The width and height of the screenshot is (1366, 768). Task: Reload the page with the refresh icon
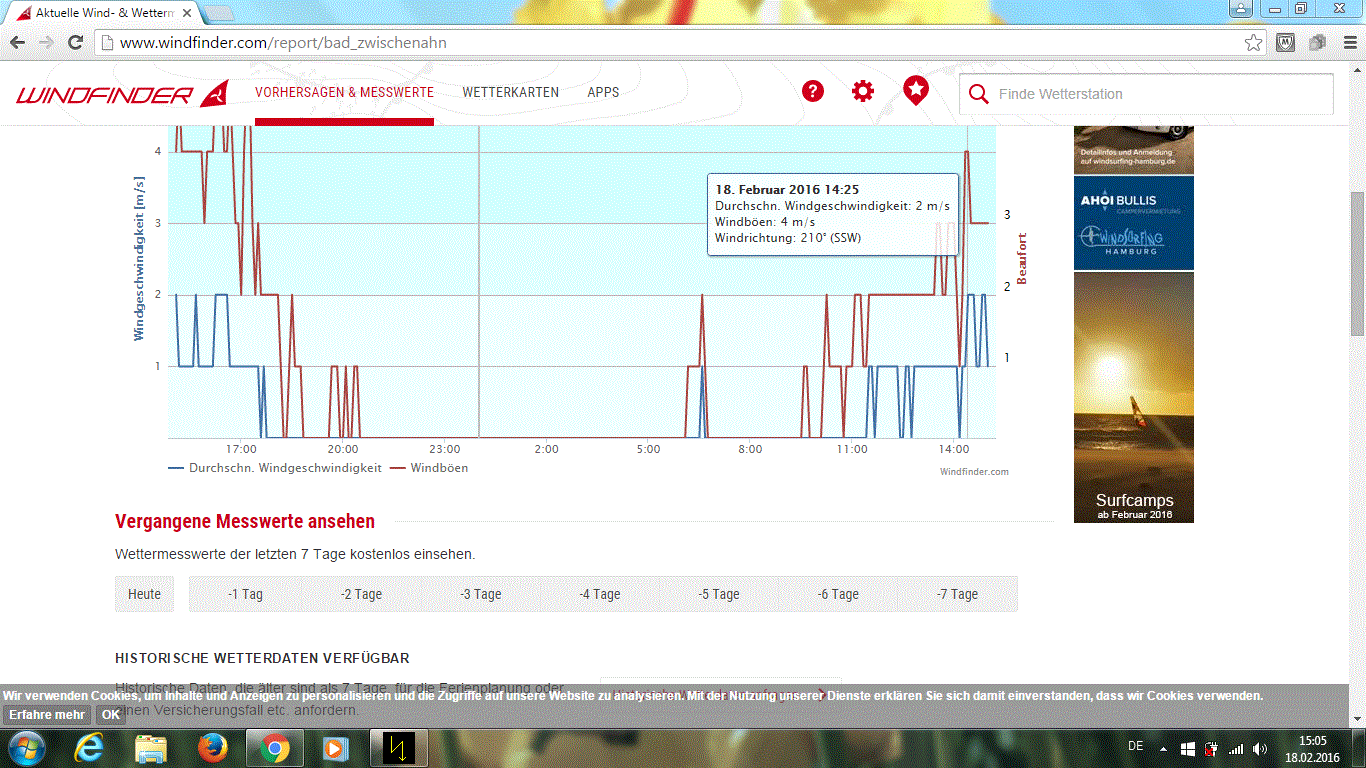tap(75, 43)
